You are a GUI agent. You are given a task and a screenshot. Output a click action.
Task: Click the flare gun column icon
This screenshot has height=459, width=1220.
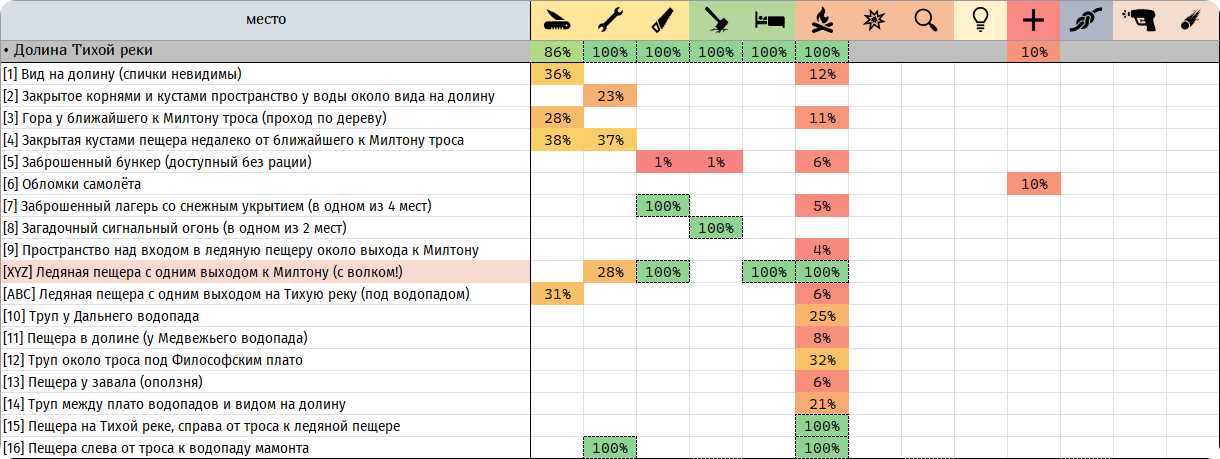[x=1140, y=20]
